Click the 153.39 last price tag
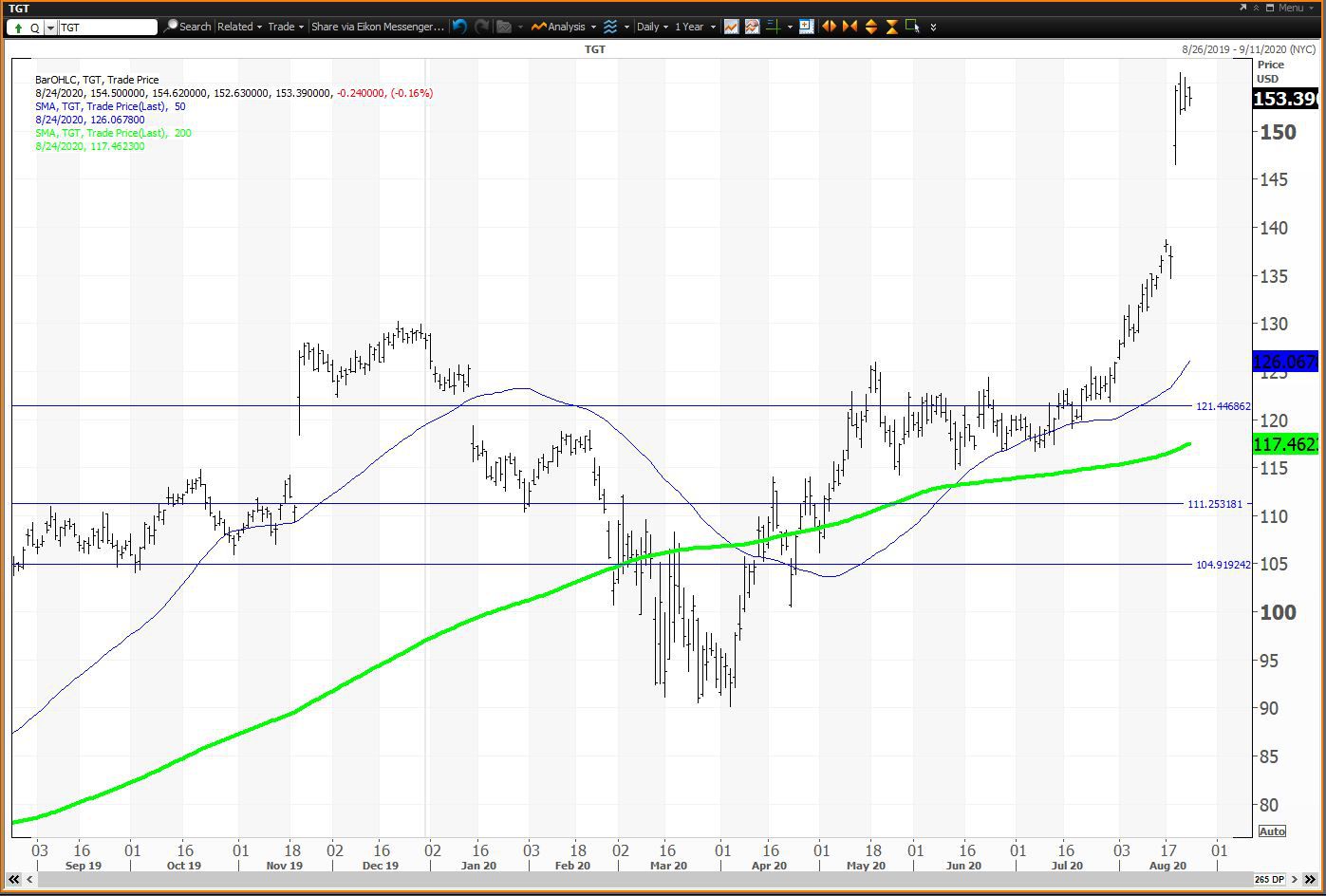This screenshot has width=1326, height=896. pyautogui.click(x=1284, y=99)
